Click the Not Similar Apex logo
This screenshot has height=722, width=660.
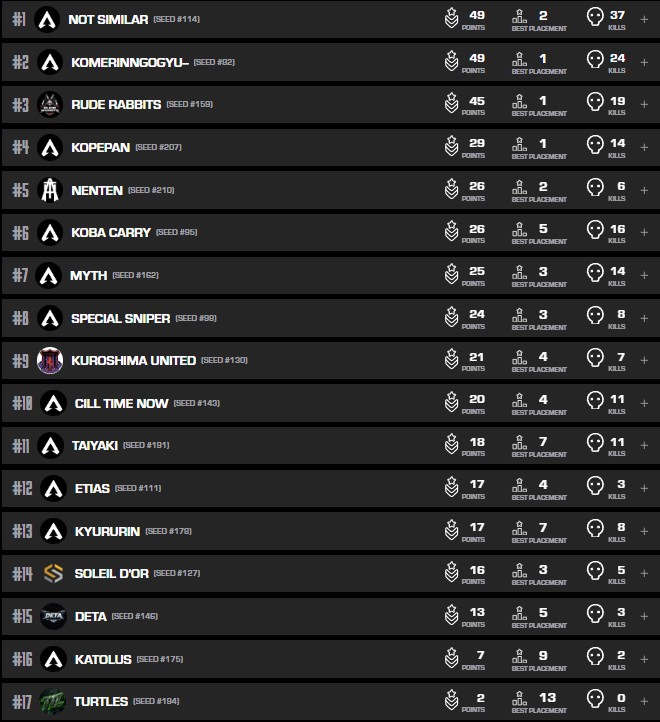point(47,19)
